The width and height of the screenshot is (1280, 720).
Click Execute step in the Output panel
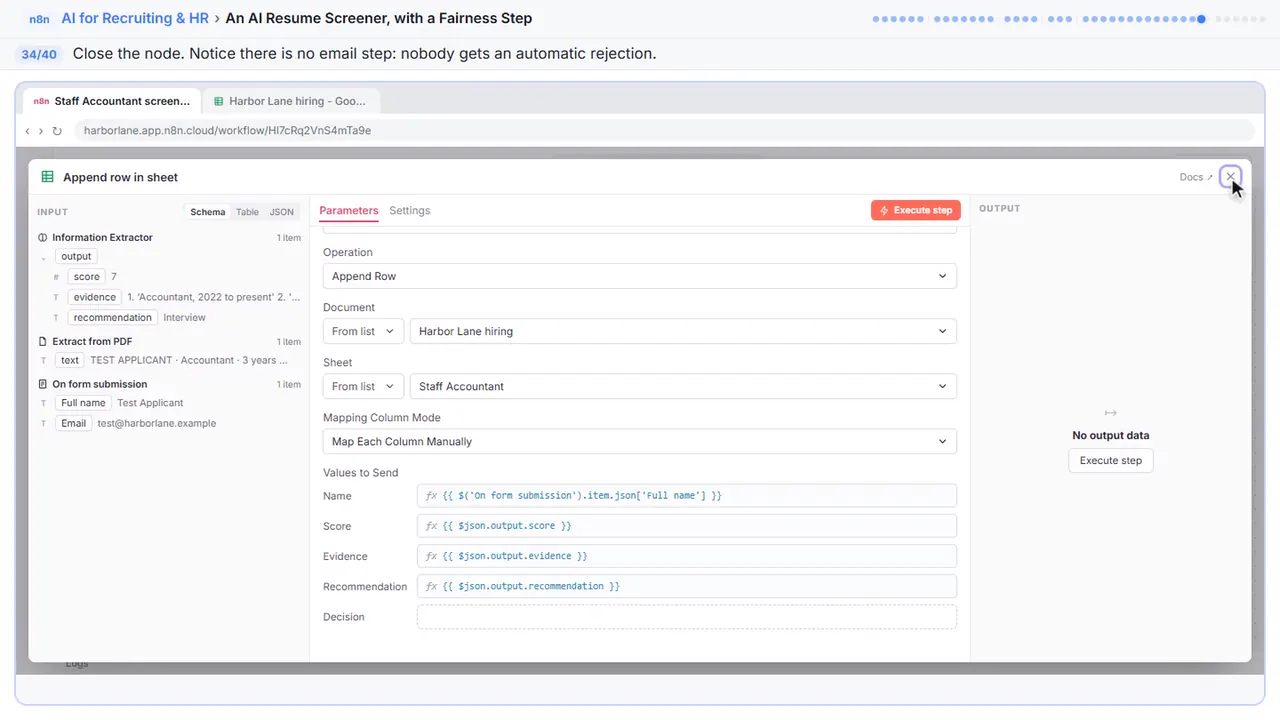[x=1111, y=461]
